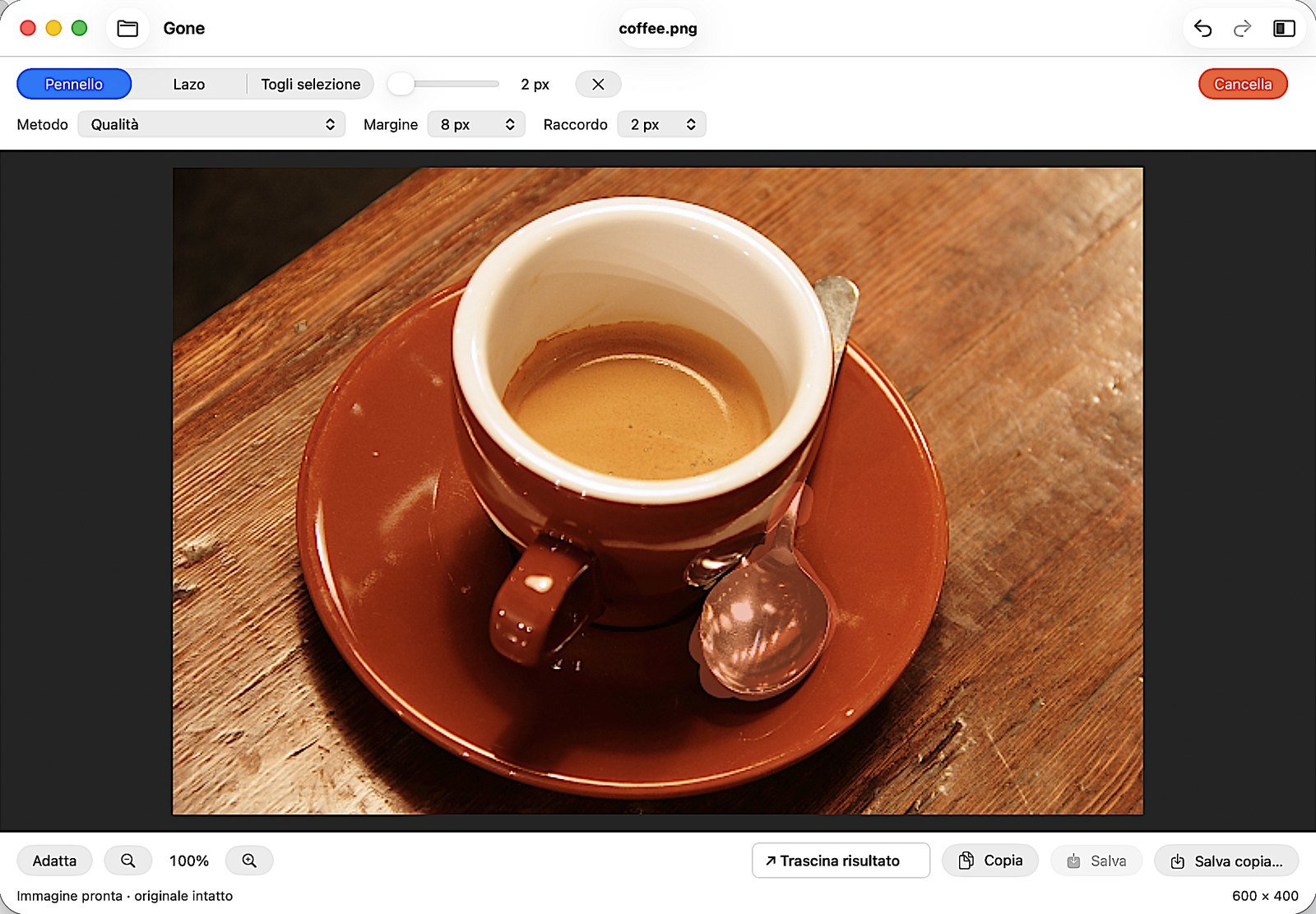
Task: Click the red Cancella button
Action: [x=1243, y=84]
